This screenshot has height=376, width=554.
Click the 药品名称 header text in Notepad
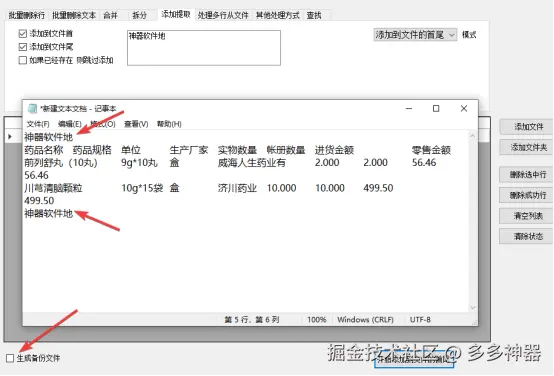click(43, 150)
